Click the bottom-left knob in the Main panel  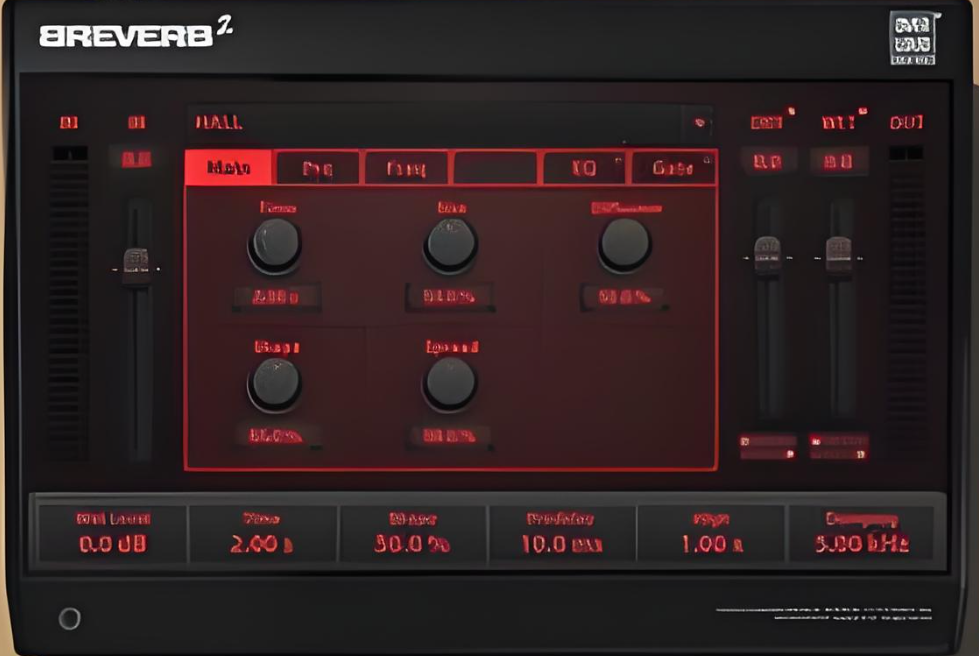pos(275,384)
